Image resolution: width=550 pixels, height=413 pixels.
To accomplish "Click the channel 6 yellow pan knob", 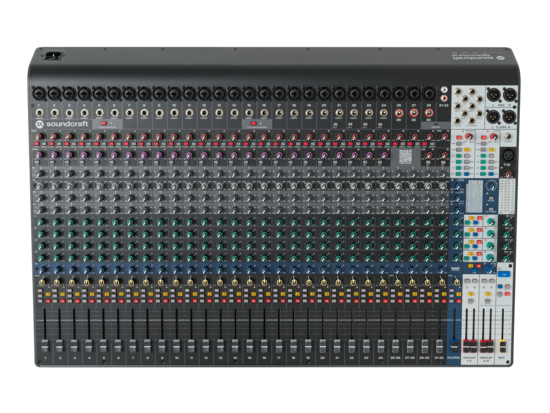I will click(x=116, y=282).
